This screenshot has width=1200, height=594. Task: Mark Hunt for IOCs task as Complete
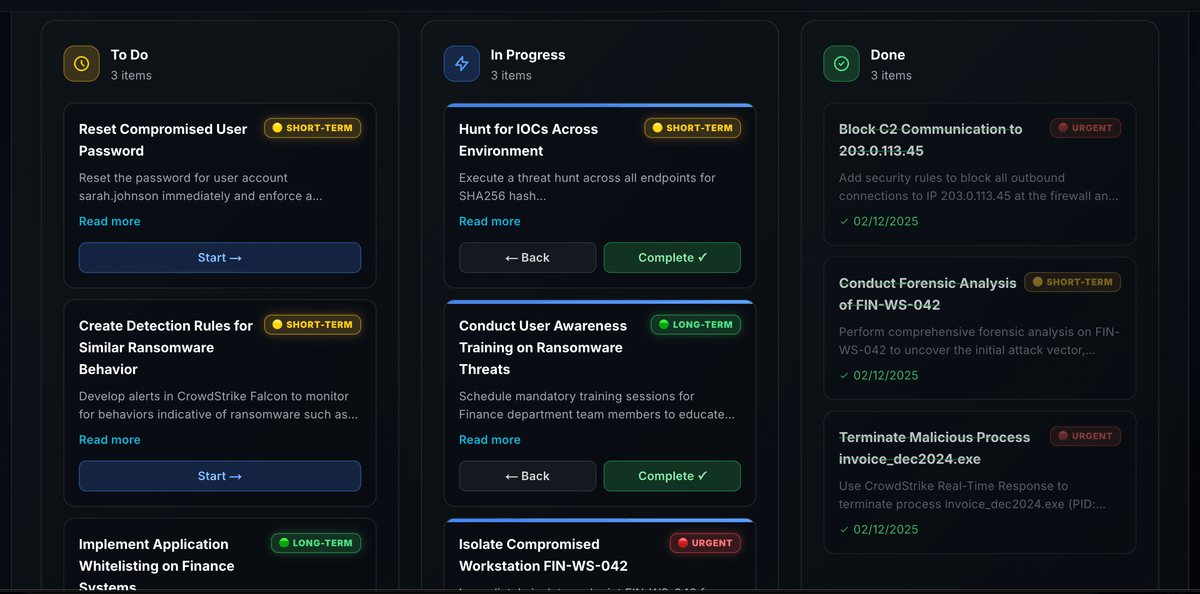[672, 258]
